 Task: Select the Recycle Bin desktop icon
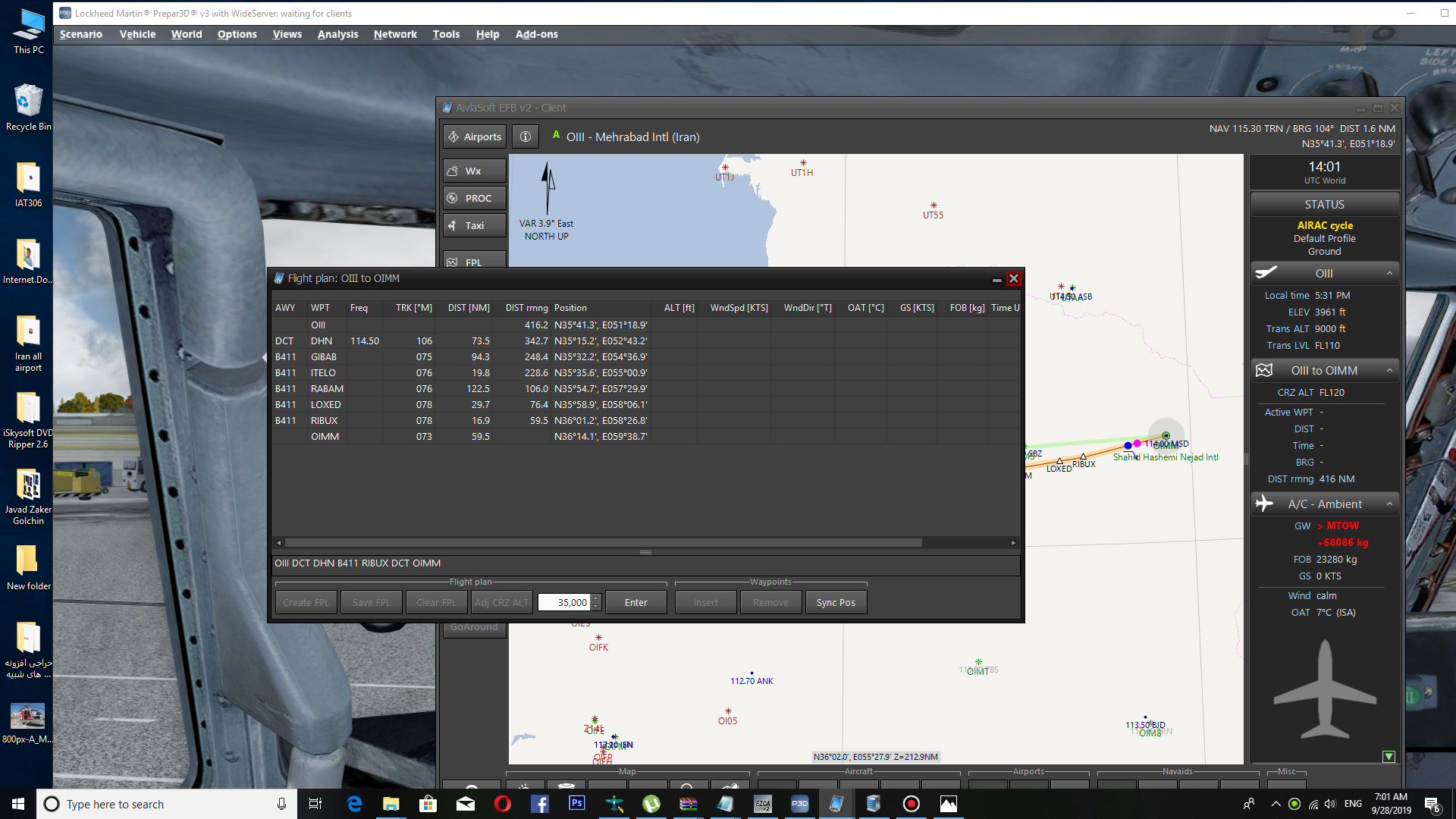(29, 108)
